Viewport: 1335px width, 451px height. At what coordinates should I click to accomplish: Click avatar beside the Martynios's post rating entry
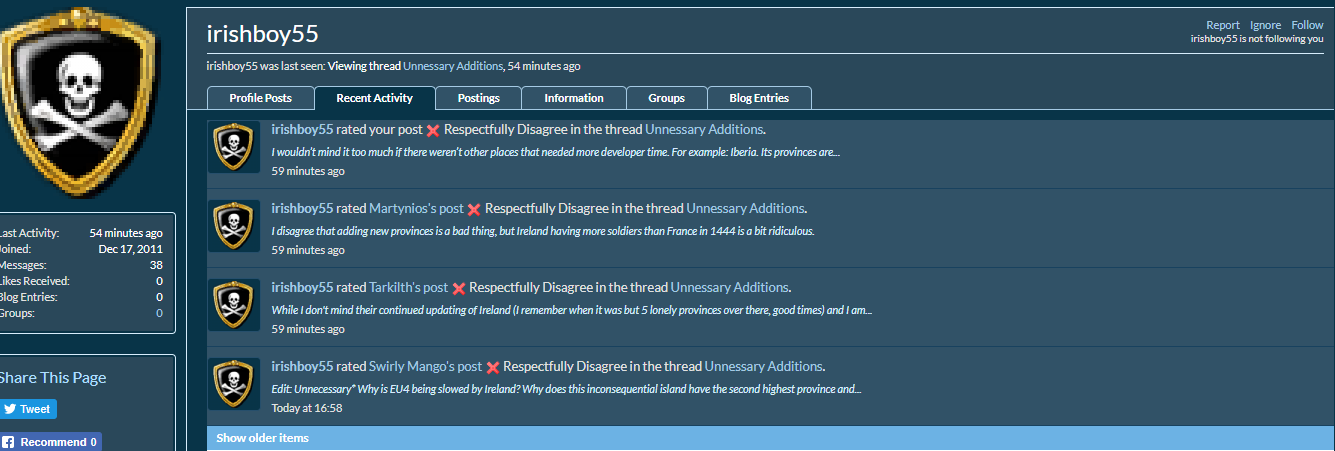233,225
